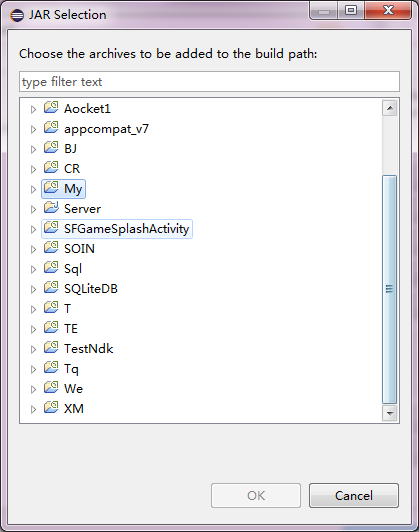Click the XM project folder icon

pos(51,407)
